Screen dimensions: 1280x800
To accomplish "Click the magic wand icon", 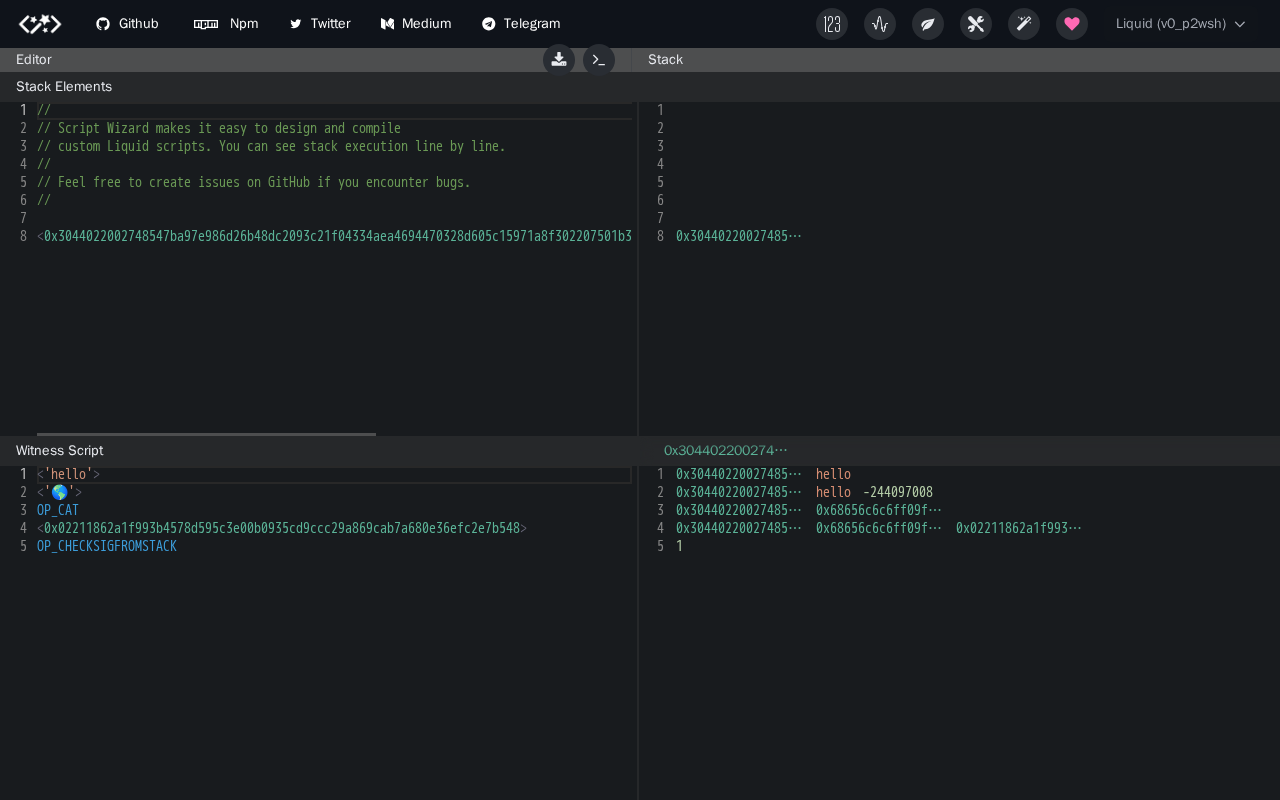I will click(1024, 24).
